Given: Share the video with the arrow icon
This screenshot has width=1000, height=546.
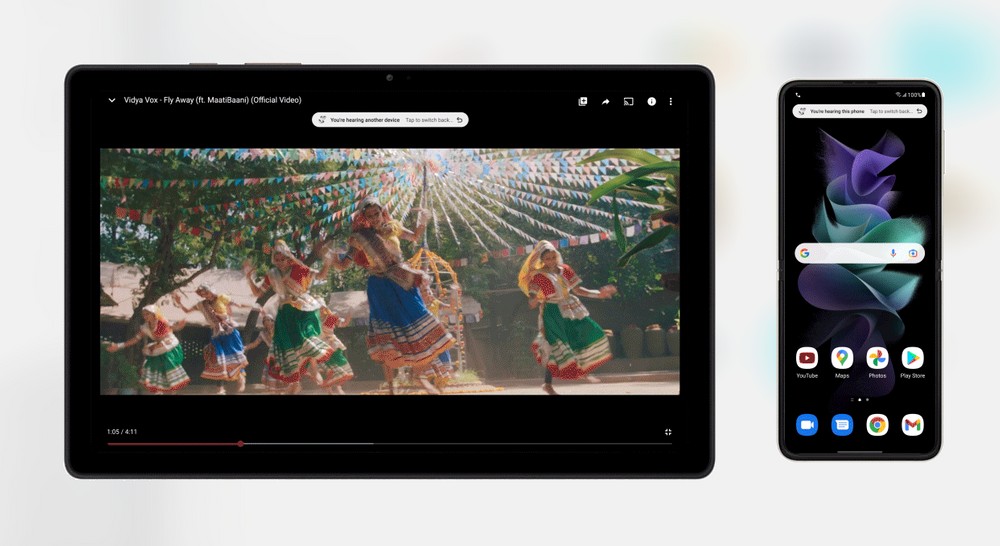Looking at the screenshot, I should 605,101.
